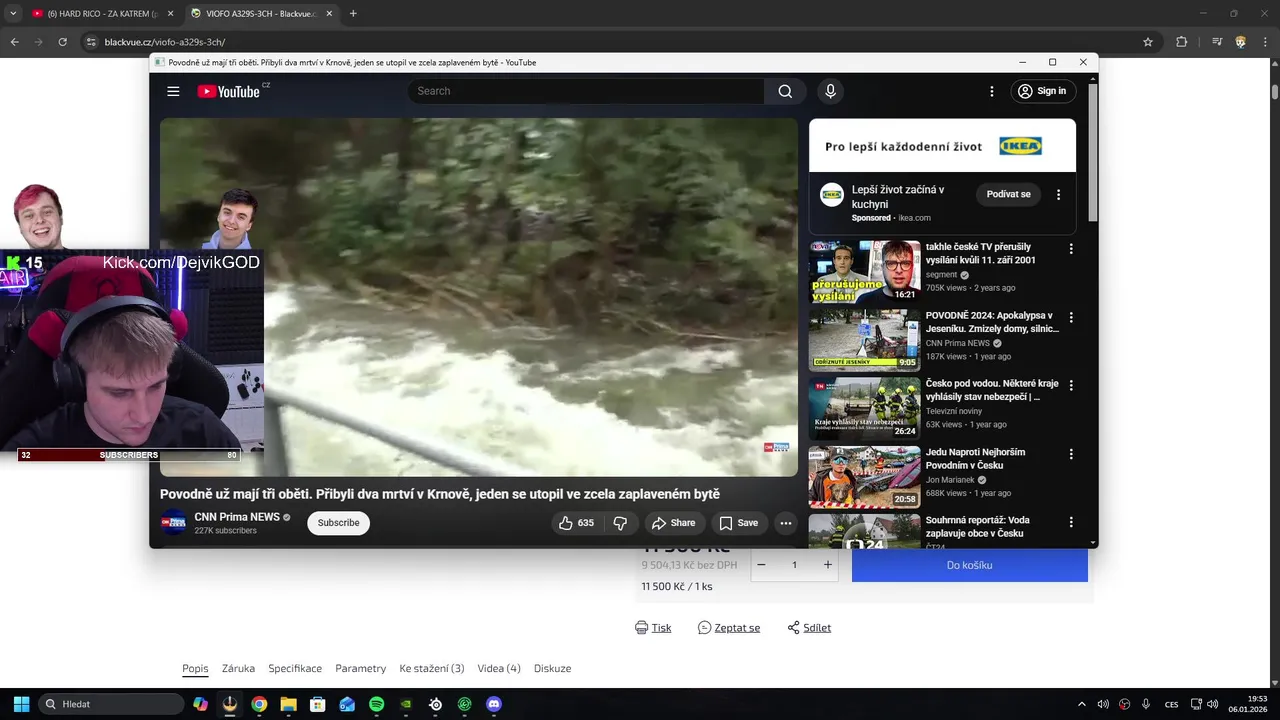The height and width of the screenshot is (720, 1280).
Task: Open YouTube settings three-dot menu near Sign in
Action: point(992,91)
